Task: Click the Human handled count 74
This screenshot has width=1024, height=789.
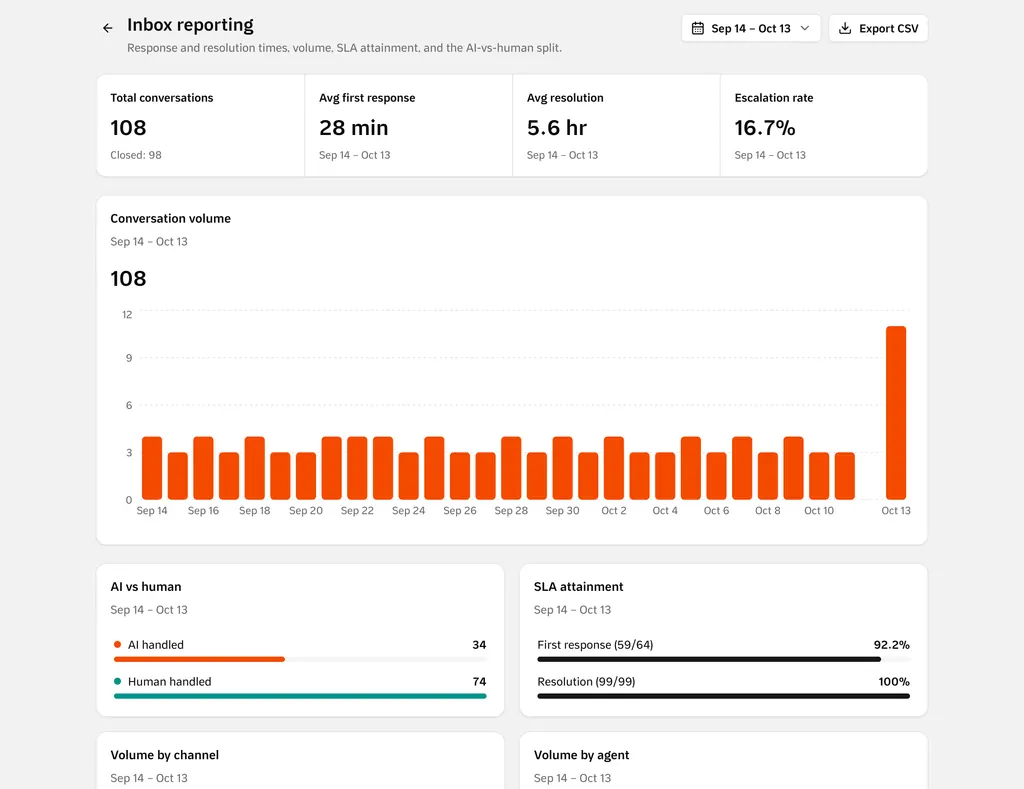Action: coord(479,681)
